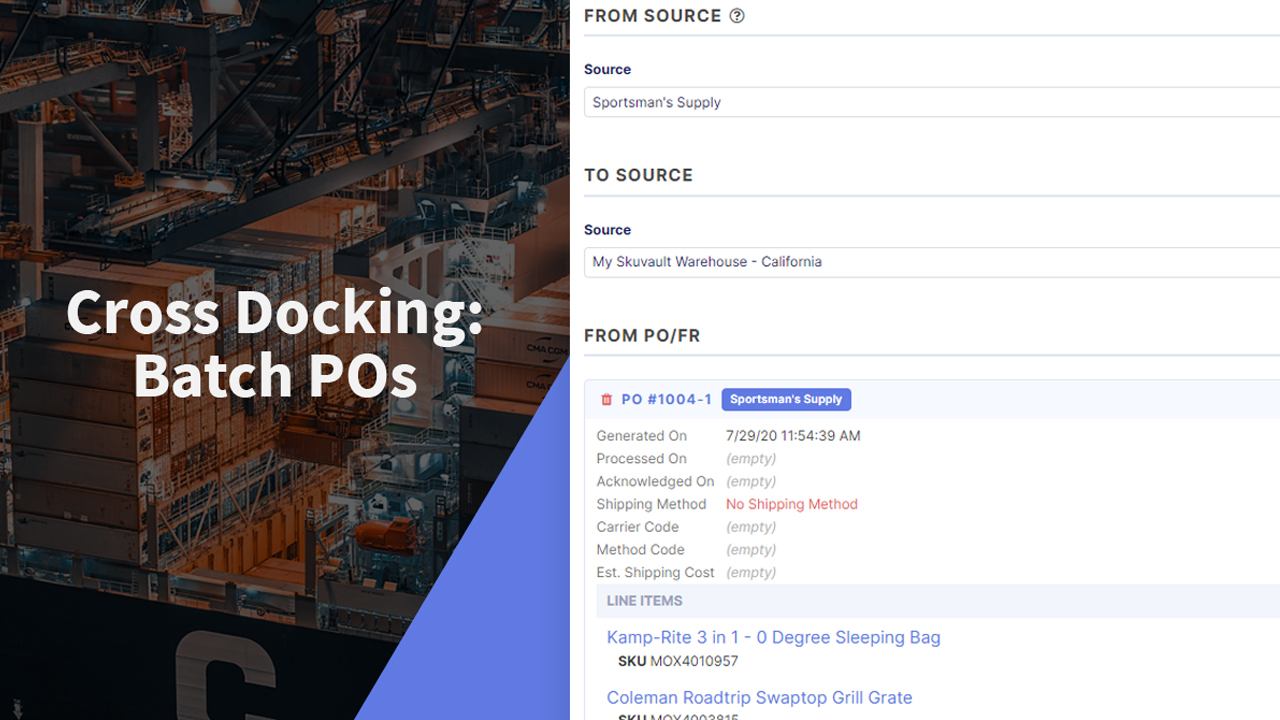This screenshot has height=720, width=1280.
Task: Click the 'Cross Docking: Batch POs' title
Action: pyautogui.click(x=275, y=344)
